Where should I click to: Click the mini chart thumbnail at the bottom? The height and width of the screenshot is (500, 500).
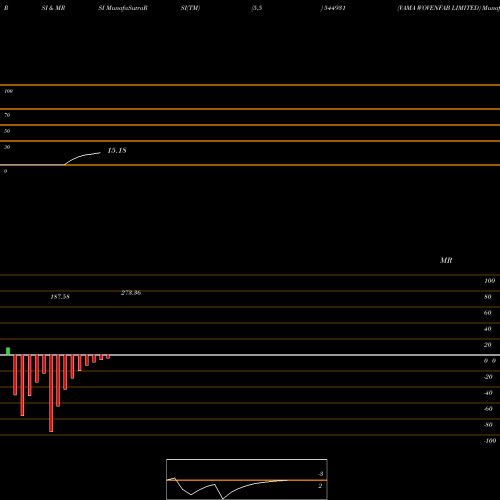pyautogui.click(x=247, y=479)
